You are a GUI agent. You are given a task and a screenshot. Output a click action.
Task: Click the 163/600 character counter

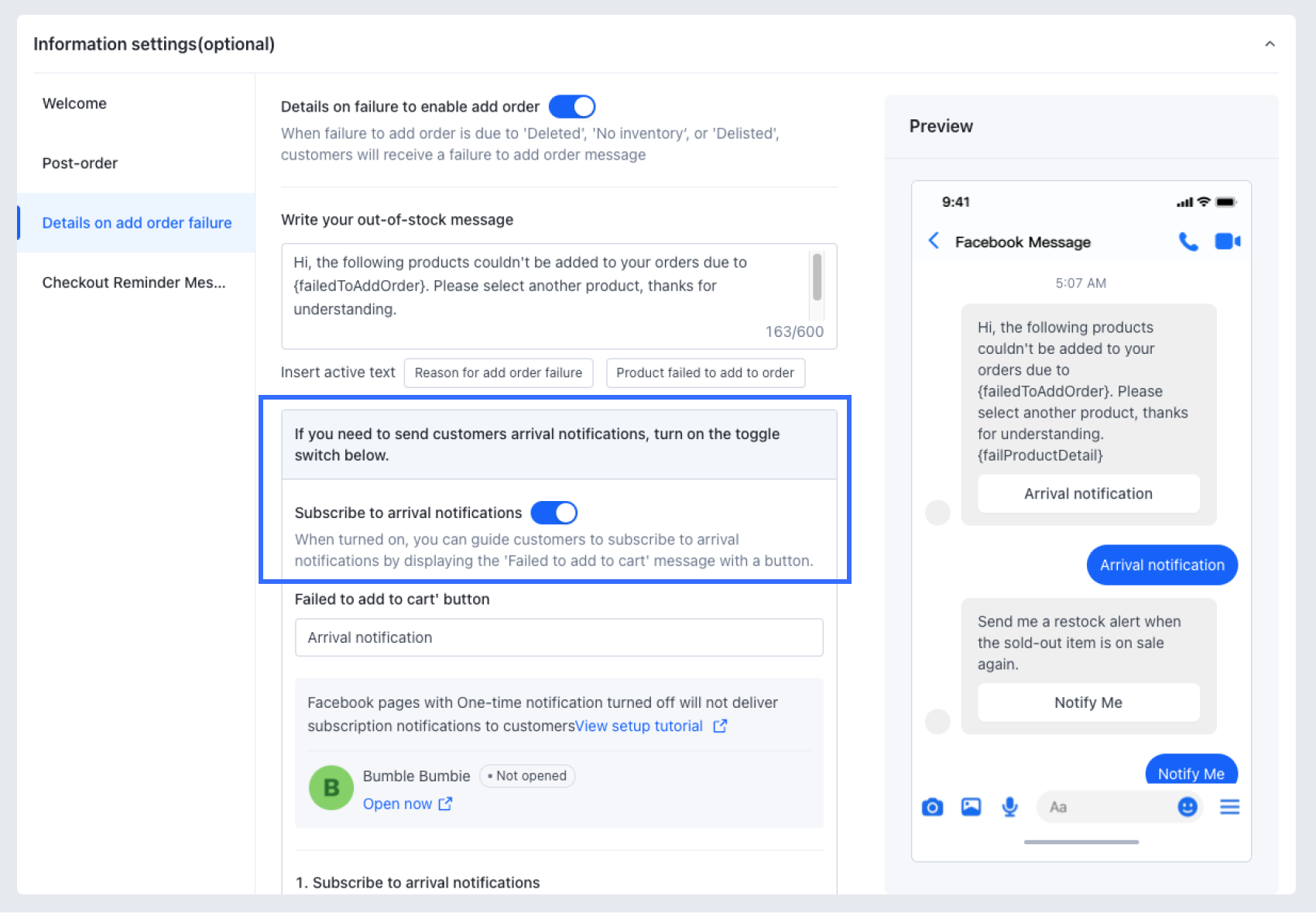pos(794,332)
